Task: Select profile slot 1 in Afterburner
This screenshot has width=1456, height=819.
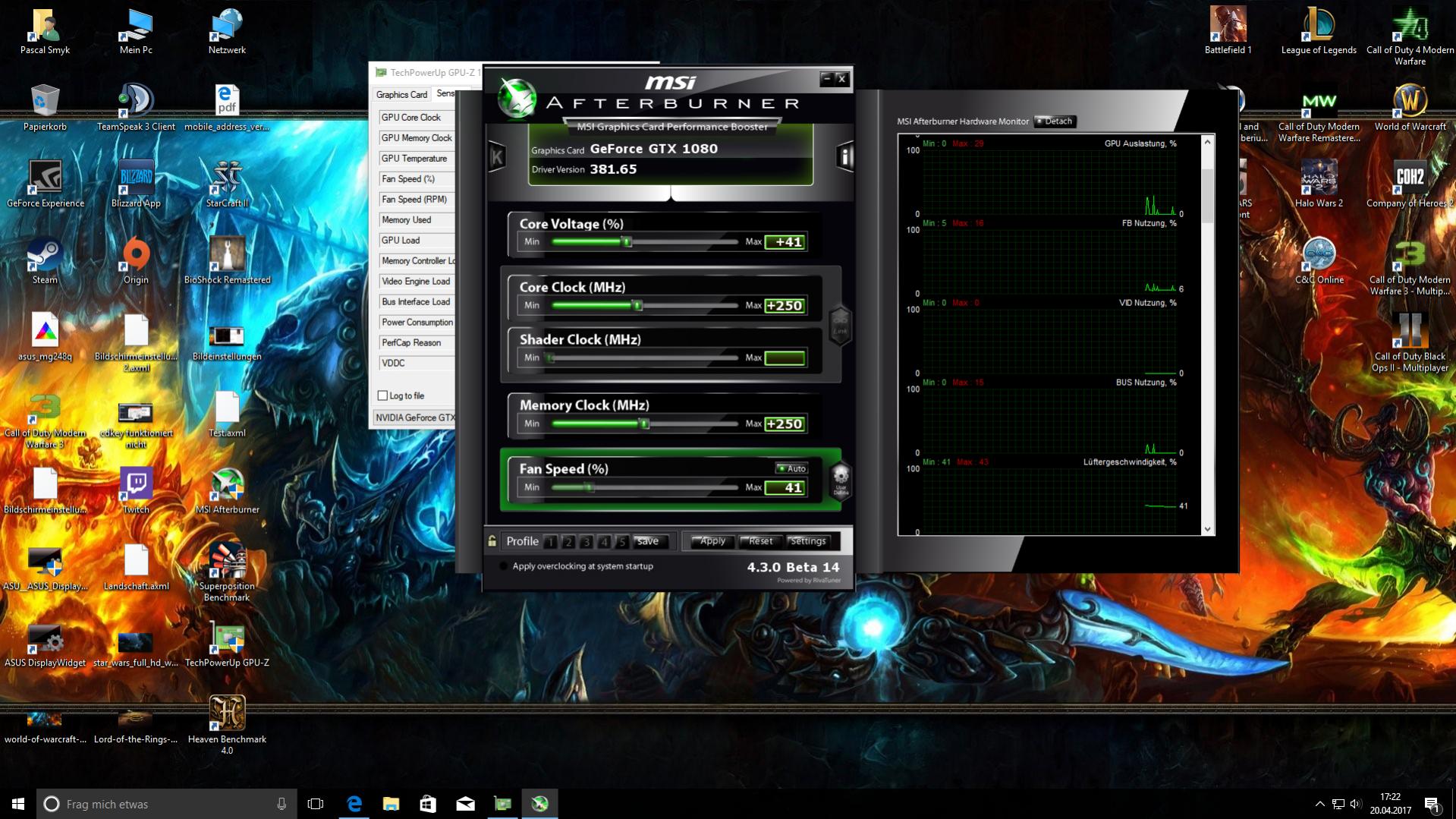Action: coord(551,542)
